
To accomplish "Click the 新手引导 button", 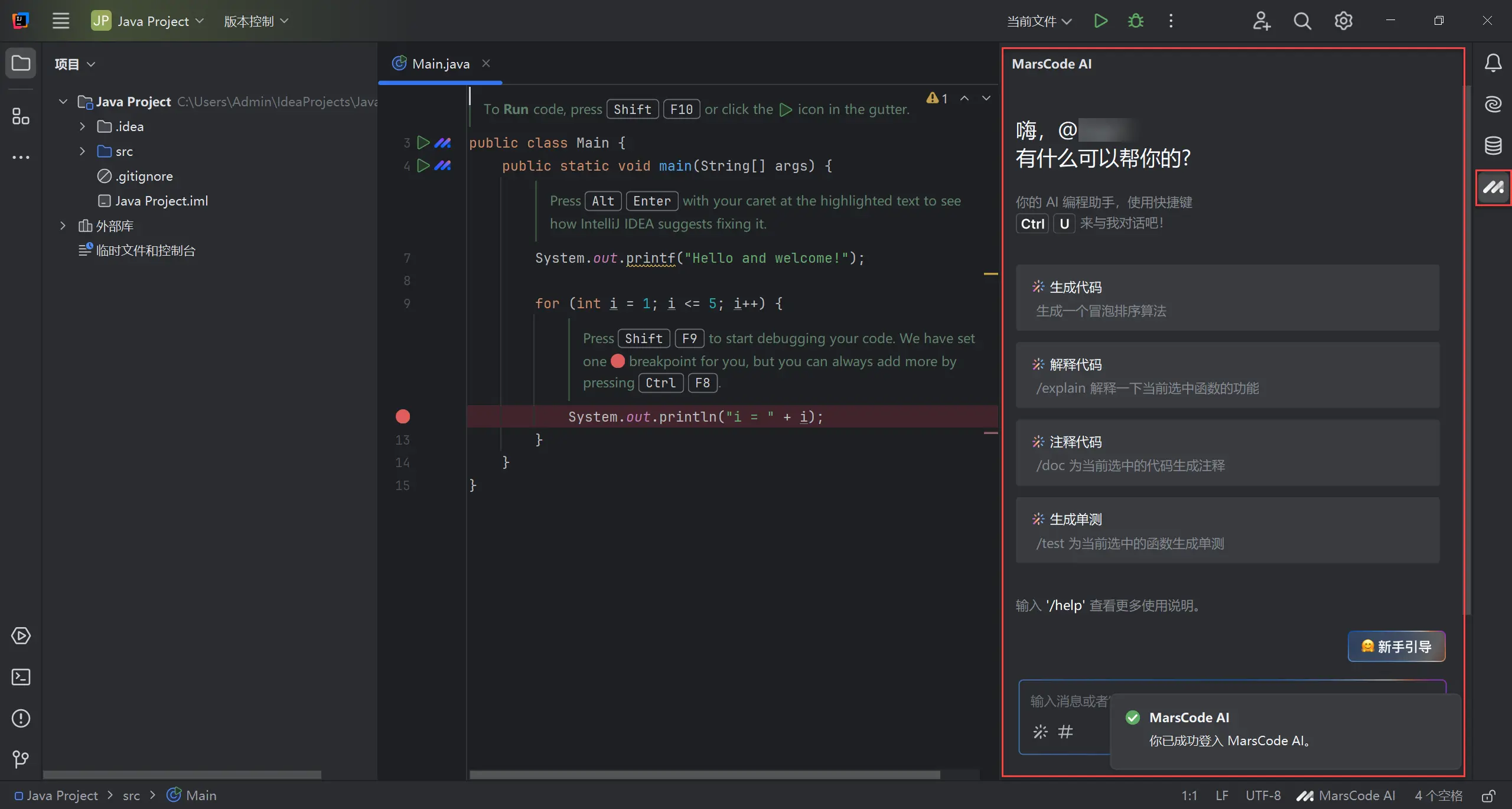I will (1396, 647).
